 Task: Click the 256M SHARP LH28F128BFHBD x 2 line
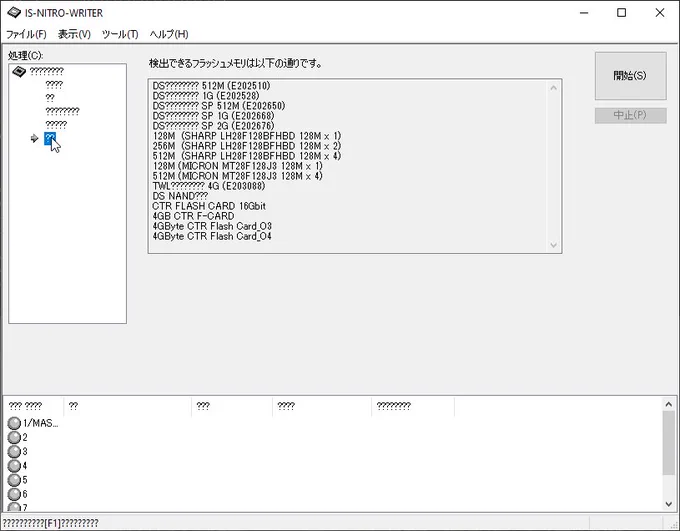tap(246, 146)
